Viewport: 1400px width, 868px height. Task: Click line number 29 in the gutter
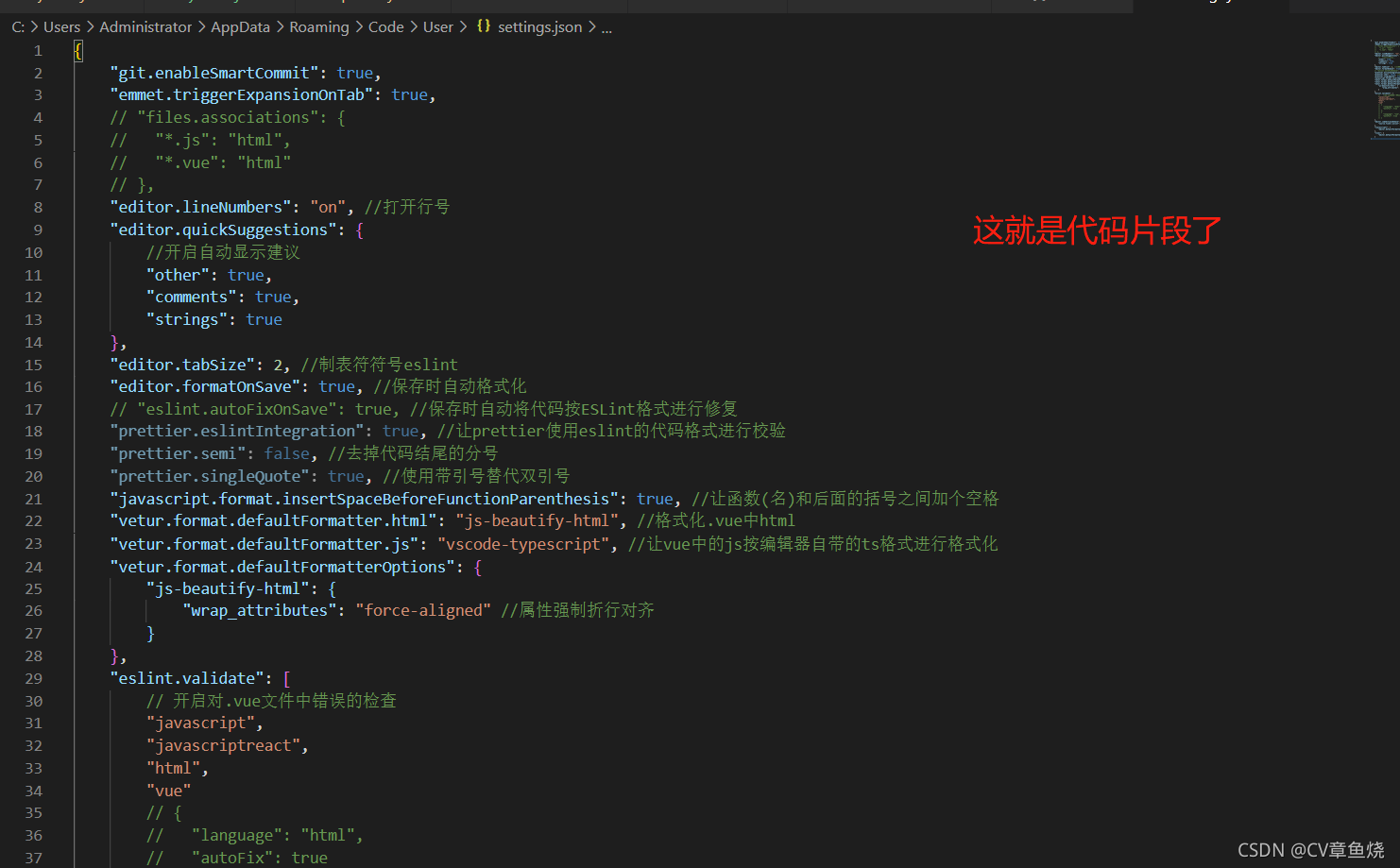33,677
